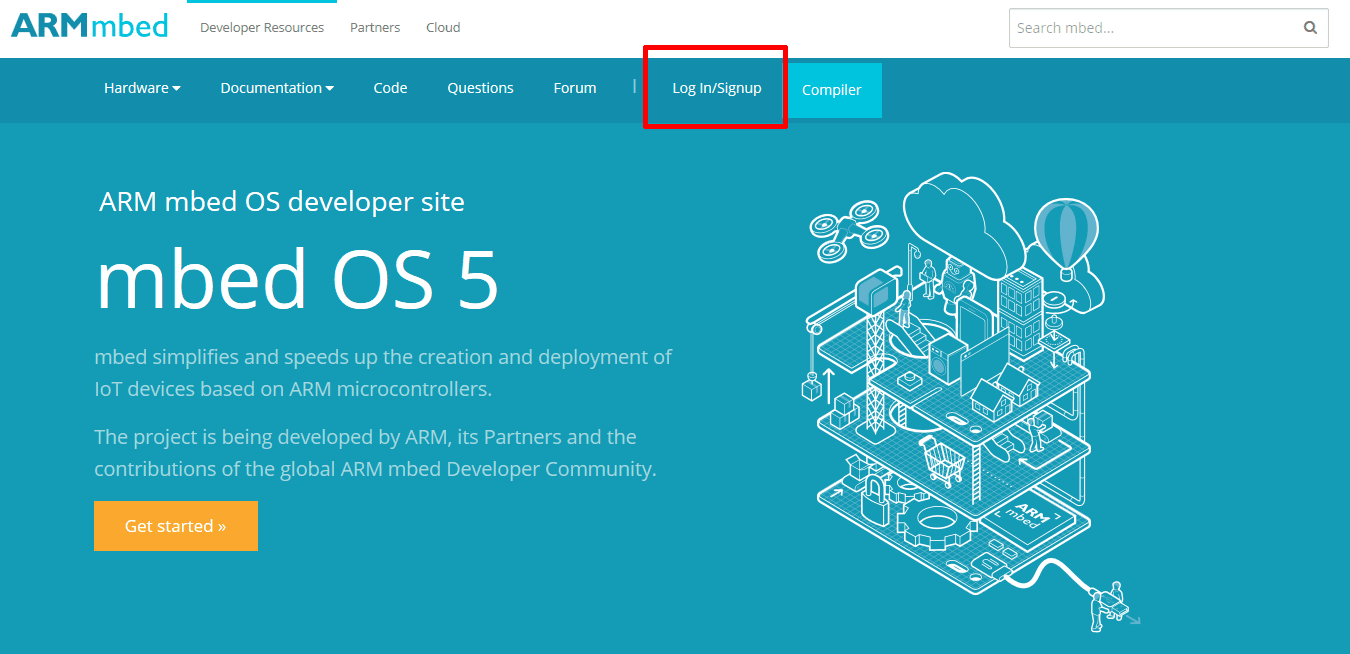Viewport: 1350px width, 654px height.
Task: Click the ARM mbed OS developer site text
Action: (282, 202)
